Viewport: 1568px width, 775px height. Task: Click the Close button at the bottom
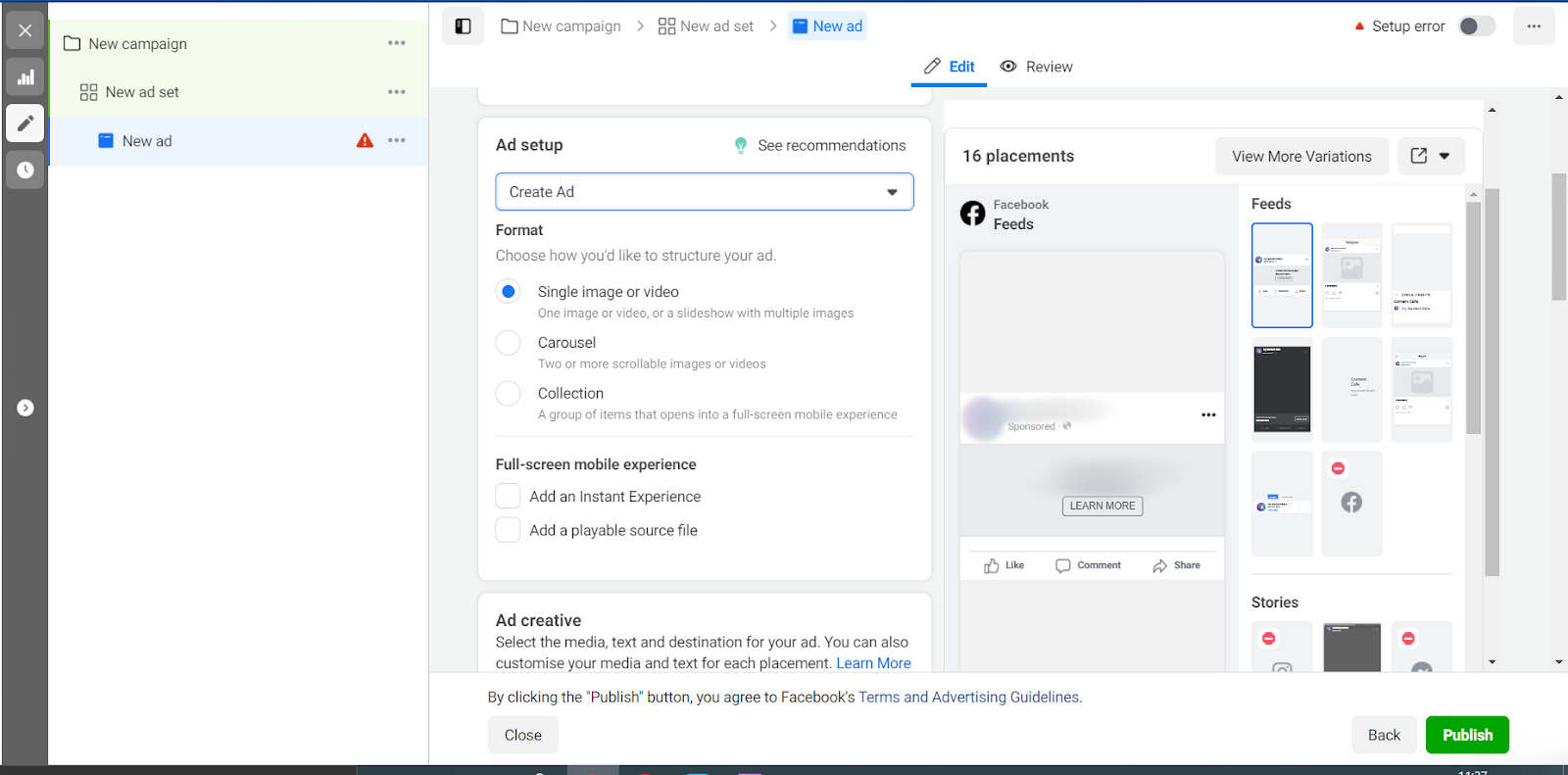[x=523, y=735]
